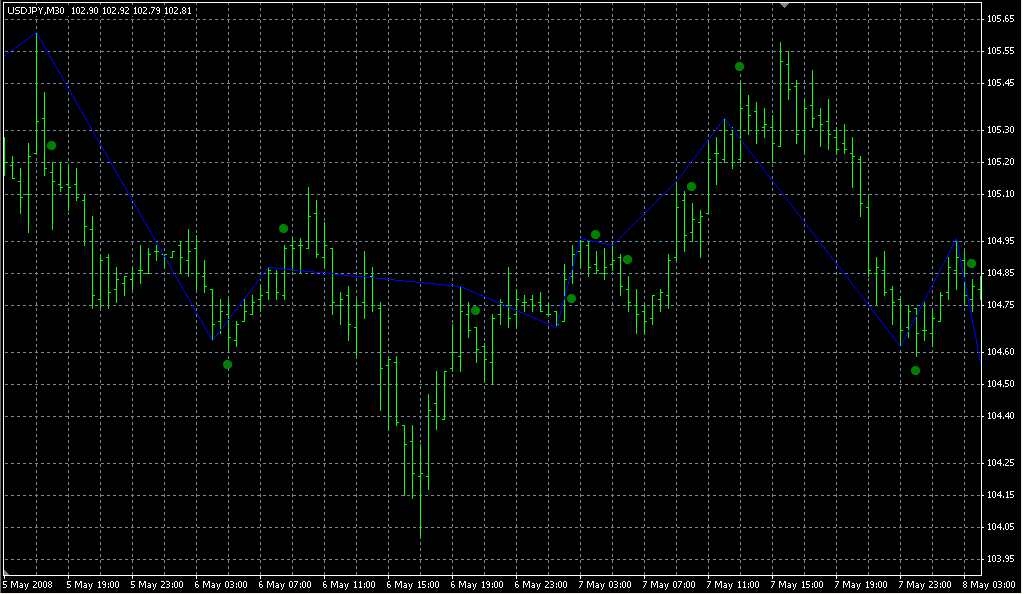The image size is (1024, 594).
Task: Click the 8 May 03:00 time label
Action: (990, 584)
